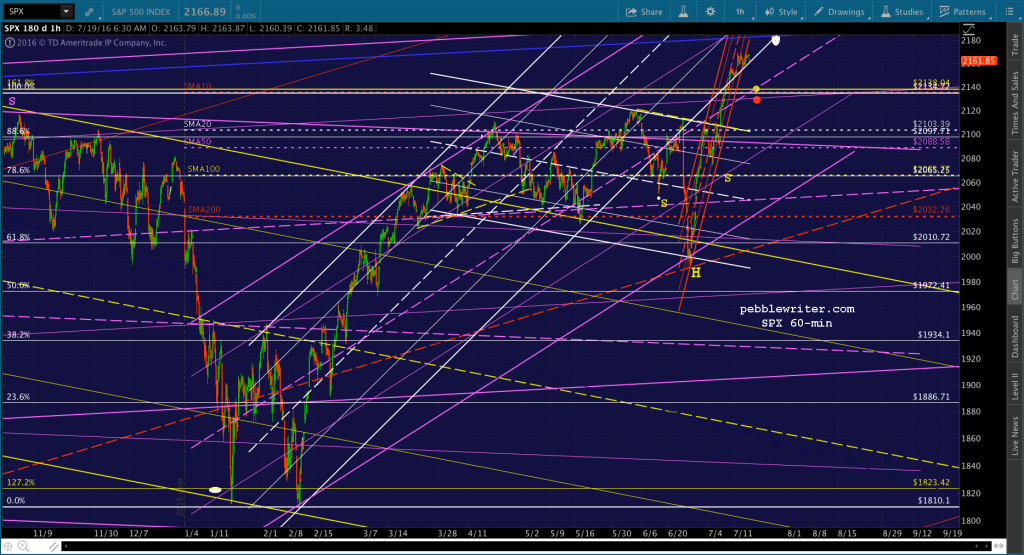
Task: Click the 38.2% Fibonacci label
Action: point(18,334)
